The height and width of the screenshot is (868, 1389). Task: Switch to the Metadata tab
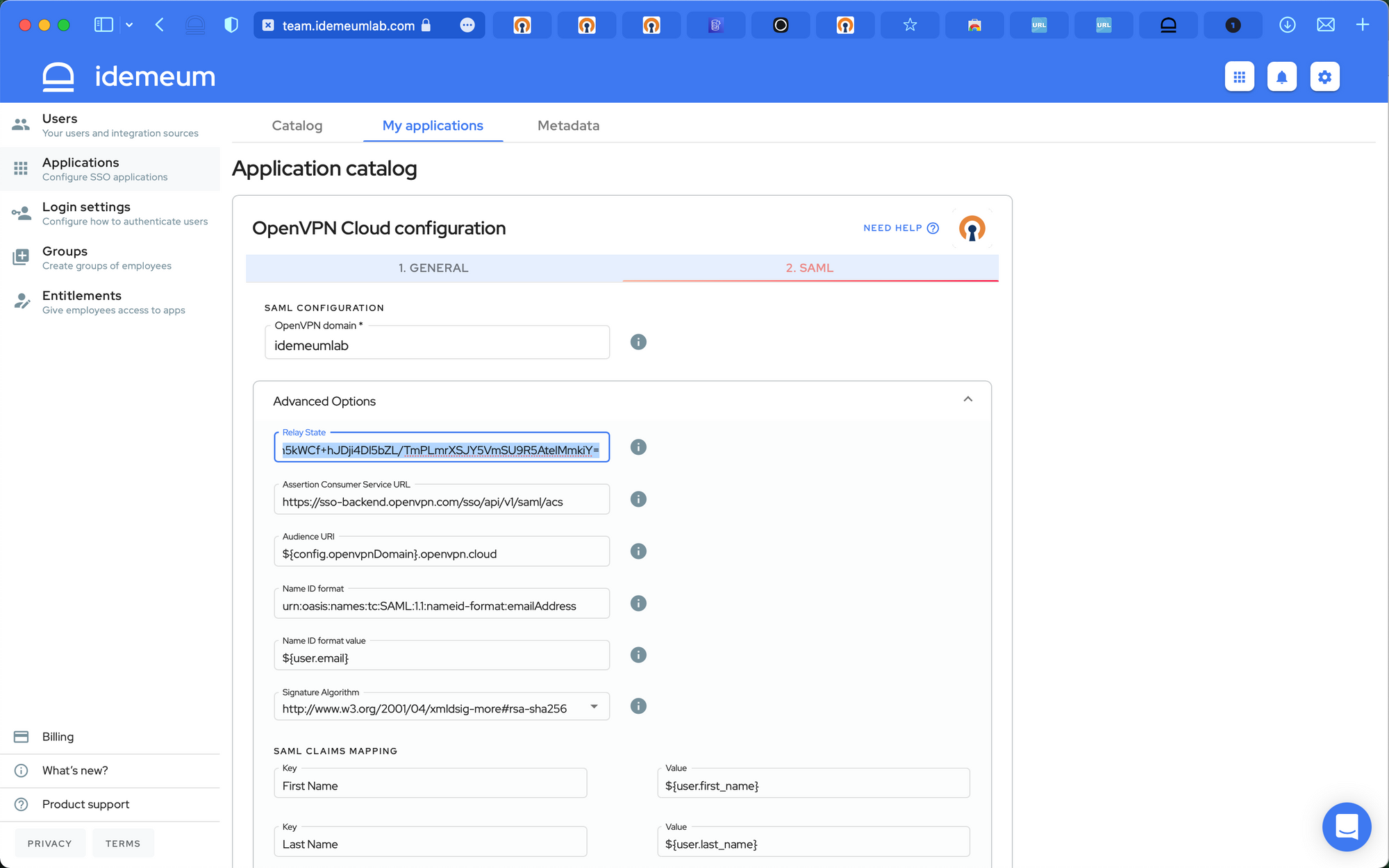568,126
